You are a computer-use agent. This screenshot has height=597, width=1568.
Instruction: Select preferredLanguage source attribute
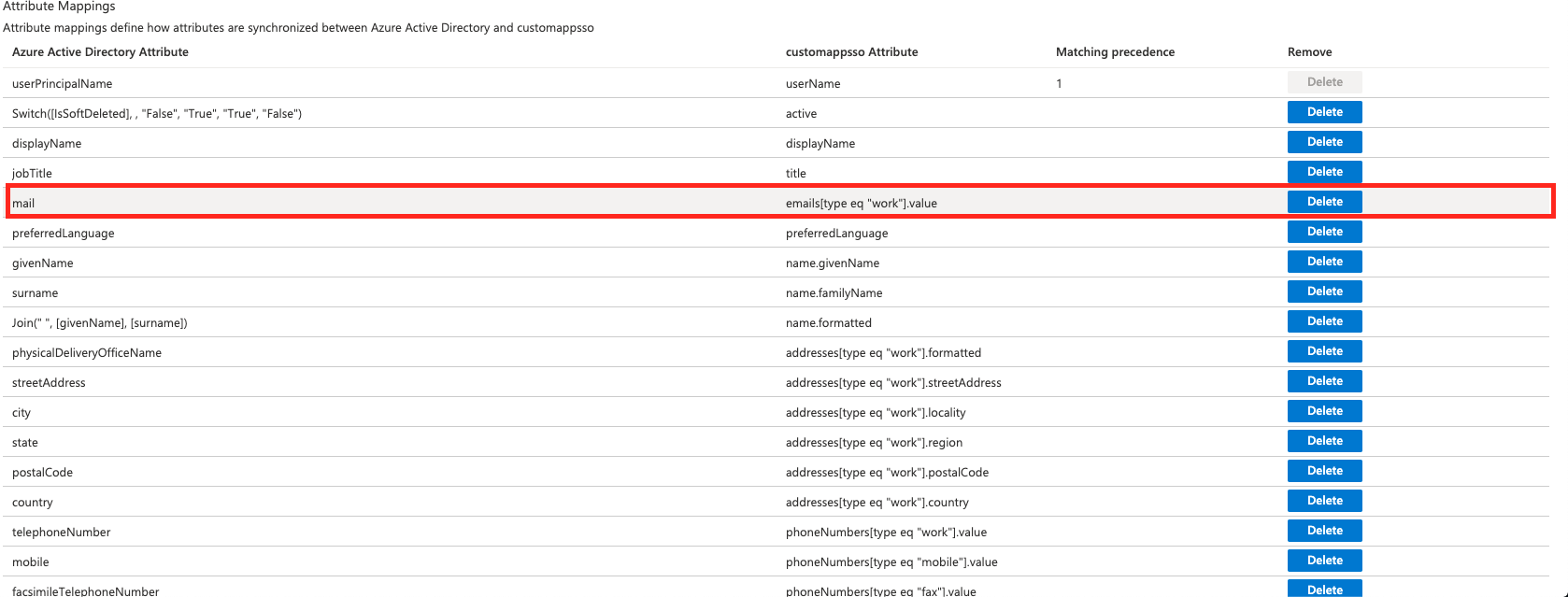coord(64,234)
